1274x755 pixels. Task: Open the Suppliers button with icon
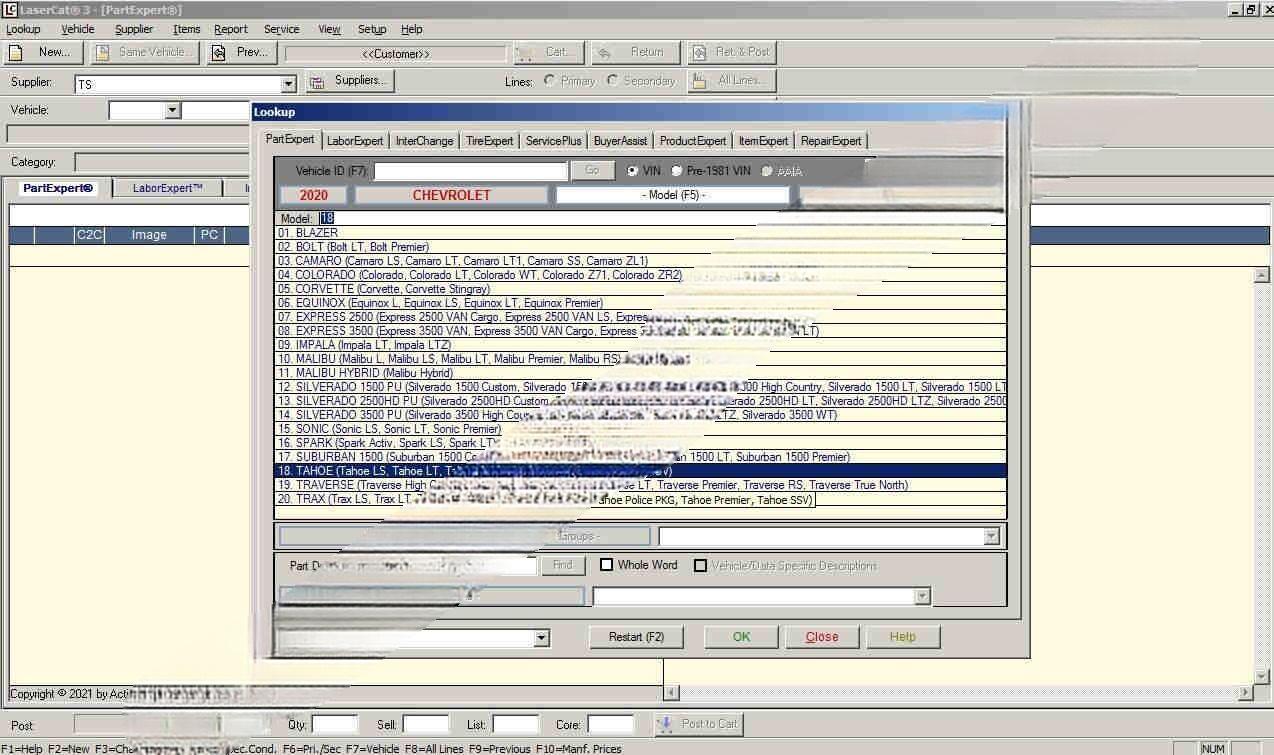(x=350, y=81)
